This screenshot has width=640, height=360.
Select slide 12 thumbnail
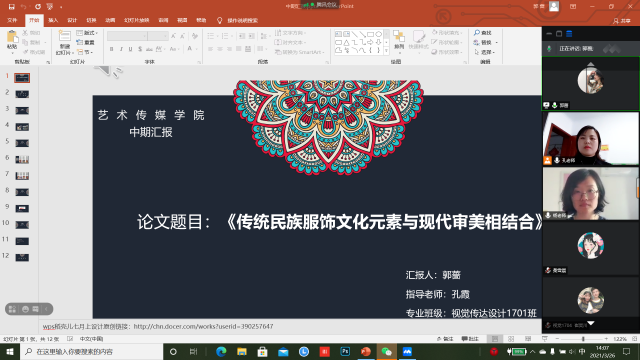click(22, 258)
